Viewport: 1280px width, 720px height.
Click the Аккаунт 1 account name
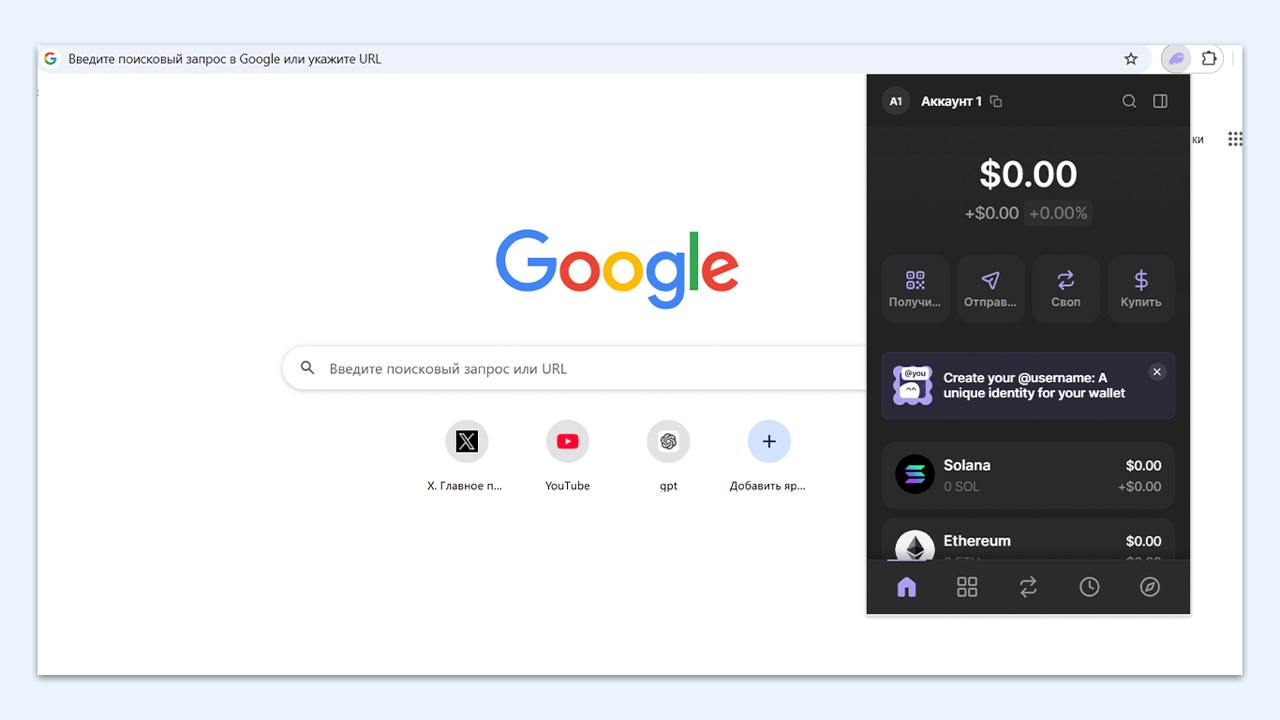[951, 101]
